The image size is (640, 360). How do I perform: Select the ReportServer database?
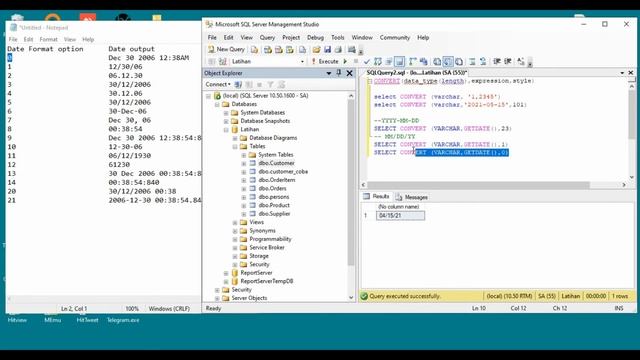pyautogui.click(x=256, y=273)
